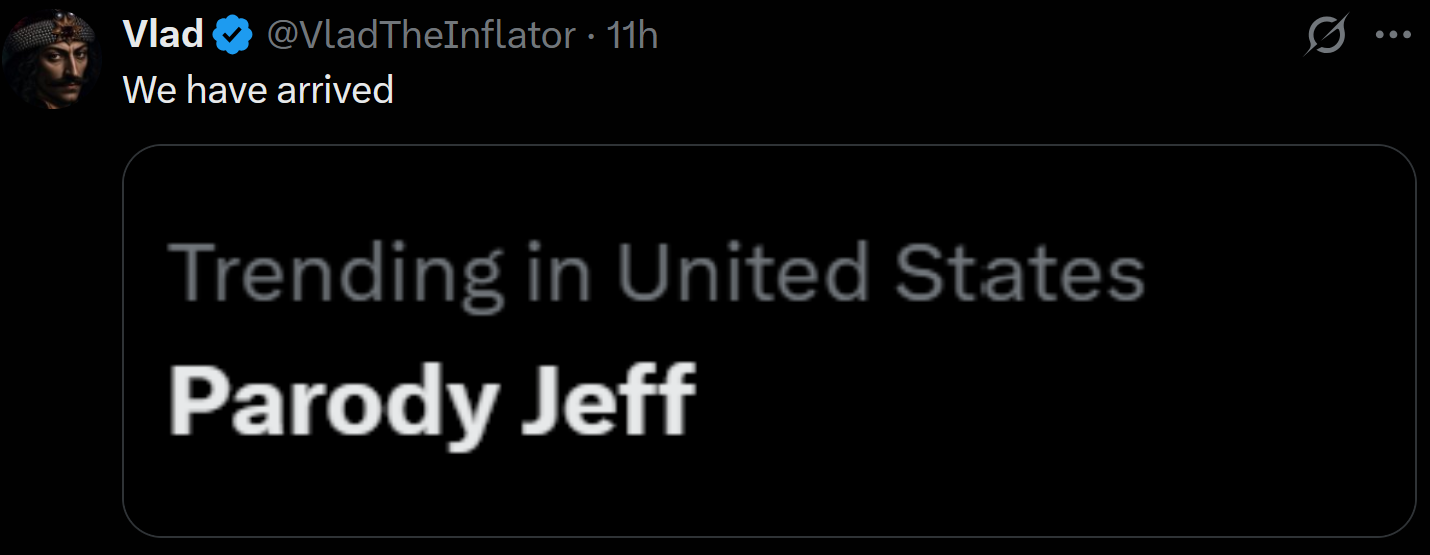Click the word United in the image
This screenshot has width=1430, height=555.
(x=742, y=272)
